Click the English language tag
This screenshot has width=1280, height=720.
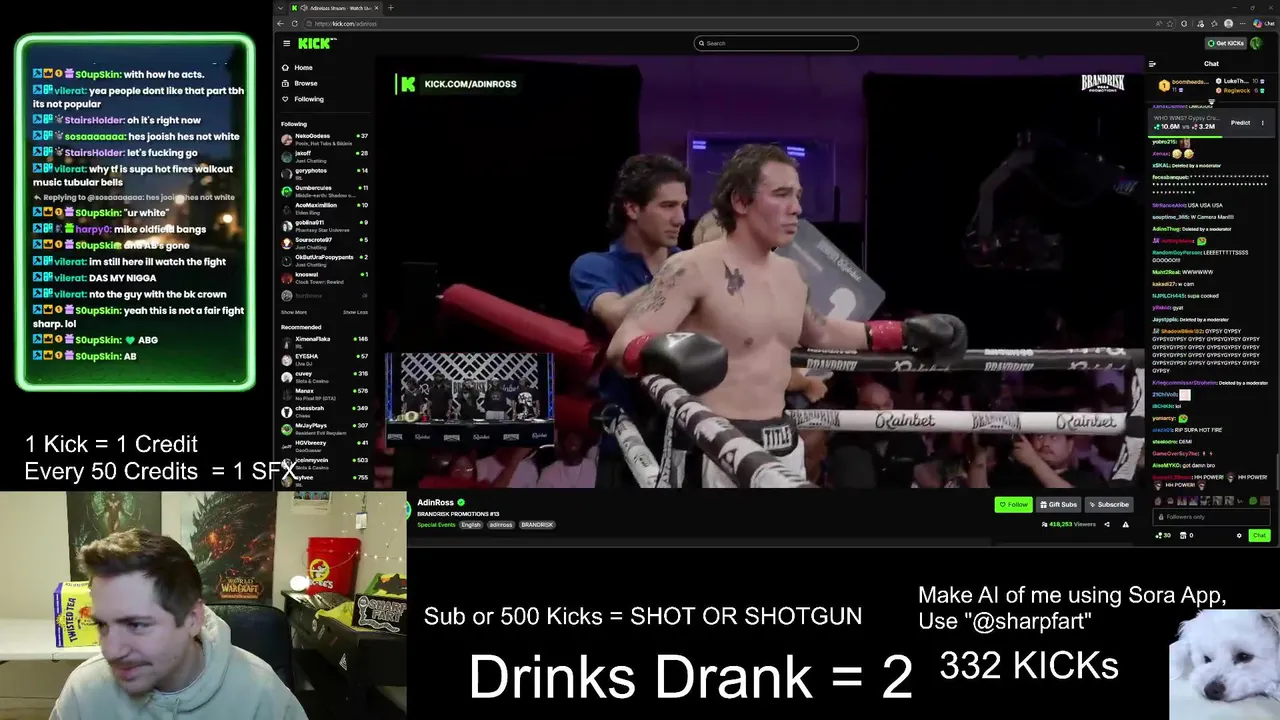(x=470, y=525)
